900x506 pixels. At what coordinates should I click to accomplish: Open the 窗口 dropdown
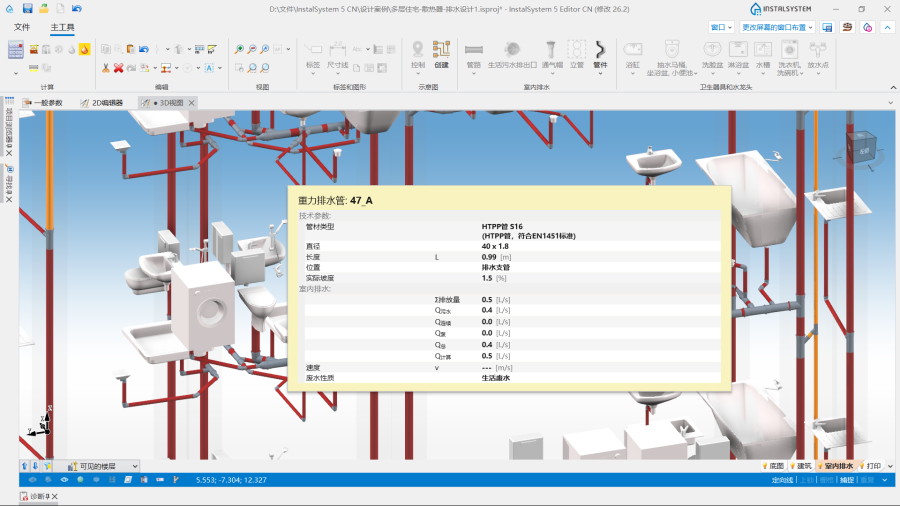[721, 27]
